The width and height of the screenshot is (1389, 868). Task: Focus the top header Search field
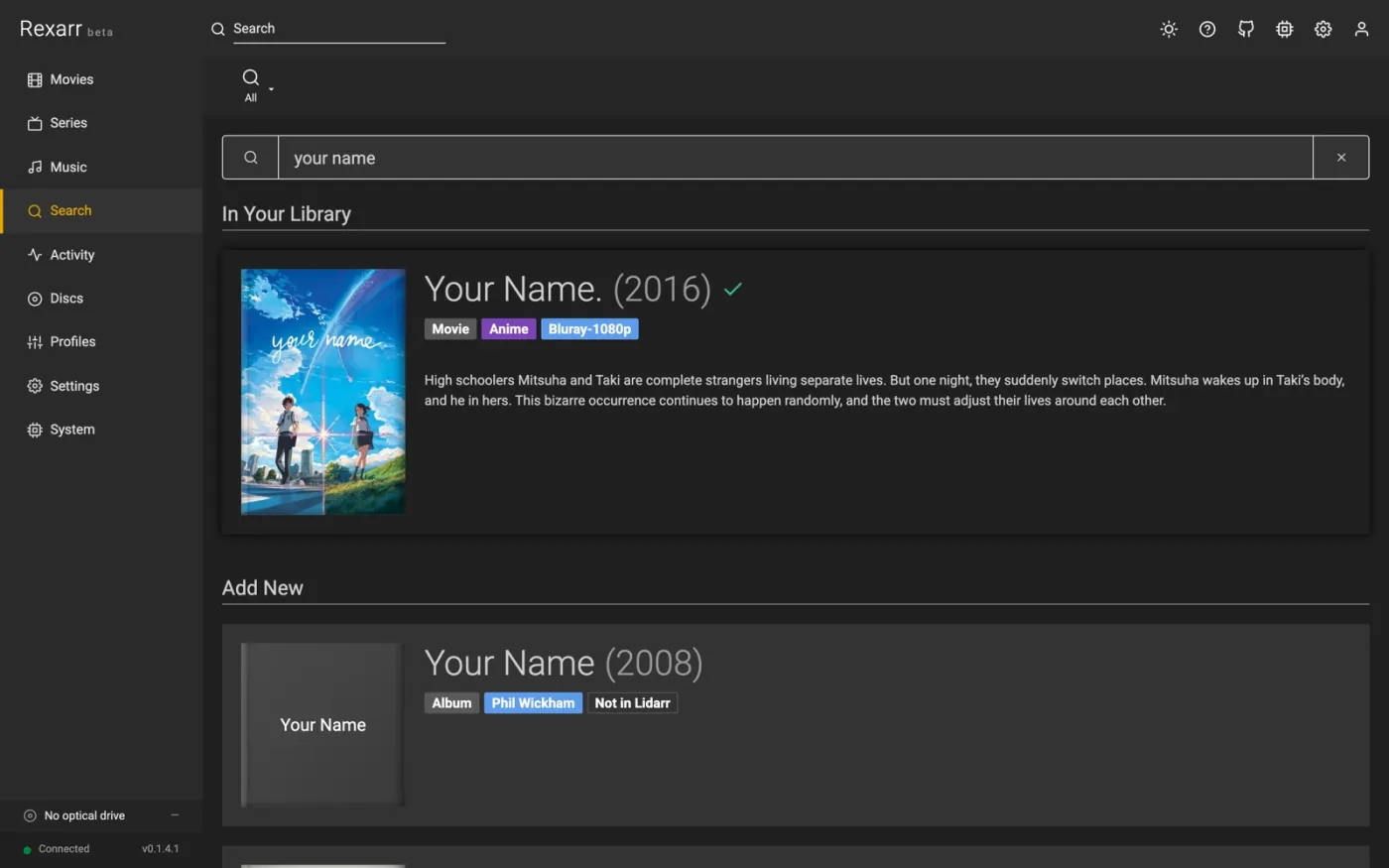338,29
